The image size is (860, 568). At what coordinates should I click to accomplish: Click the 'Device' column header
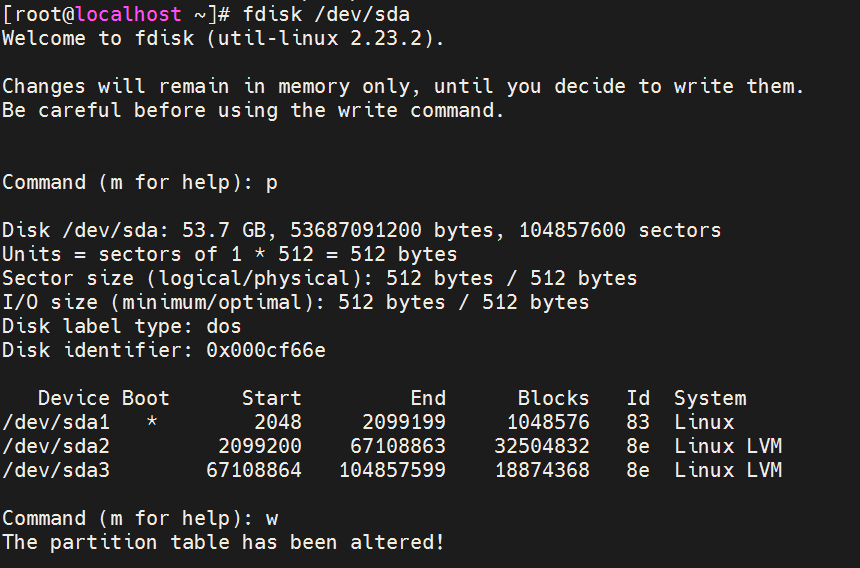[x=73, y=398]
